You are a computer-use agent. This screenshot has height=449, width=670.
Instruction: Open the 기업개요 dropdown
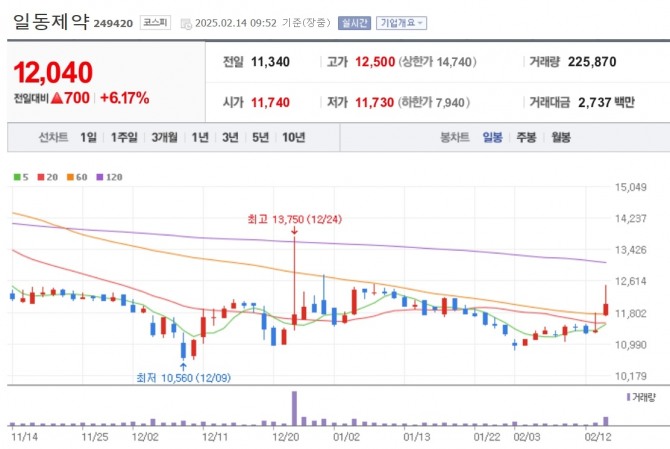click(x=401, y=23)
